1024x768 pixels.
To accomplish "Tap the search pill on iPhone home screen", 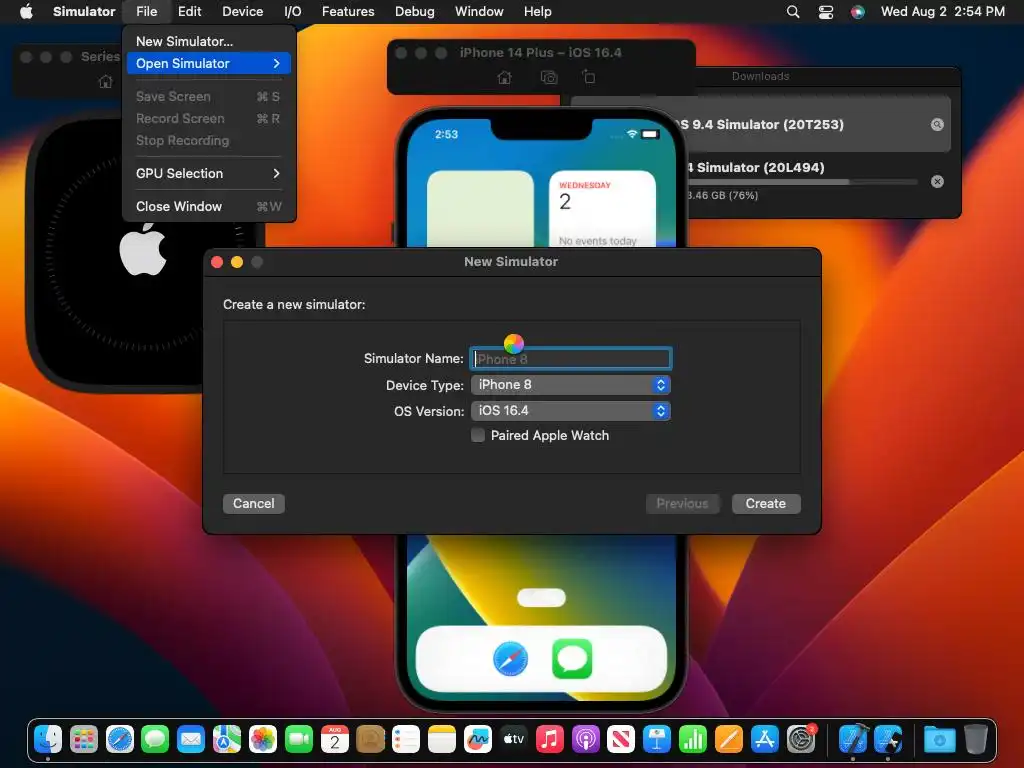I will tap(541, 598).
